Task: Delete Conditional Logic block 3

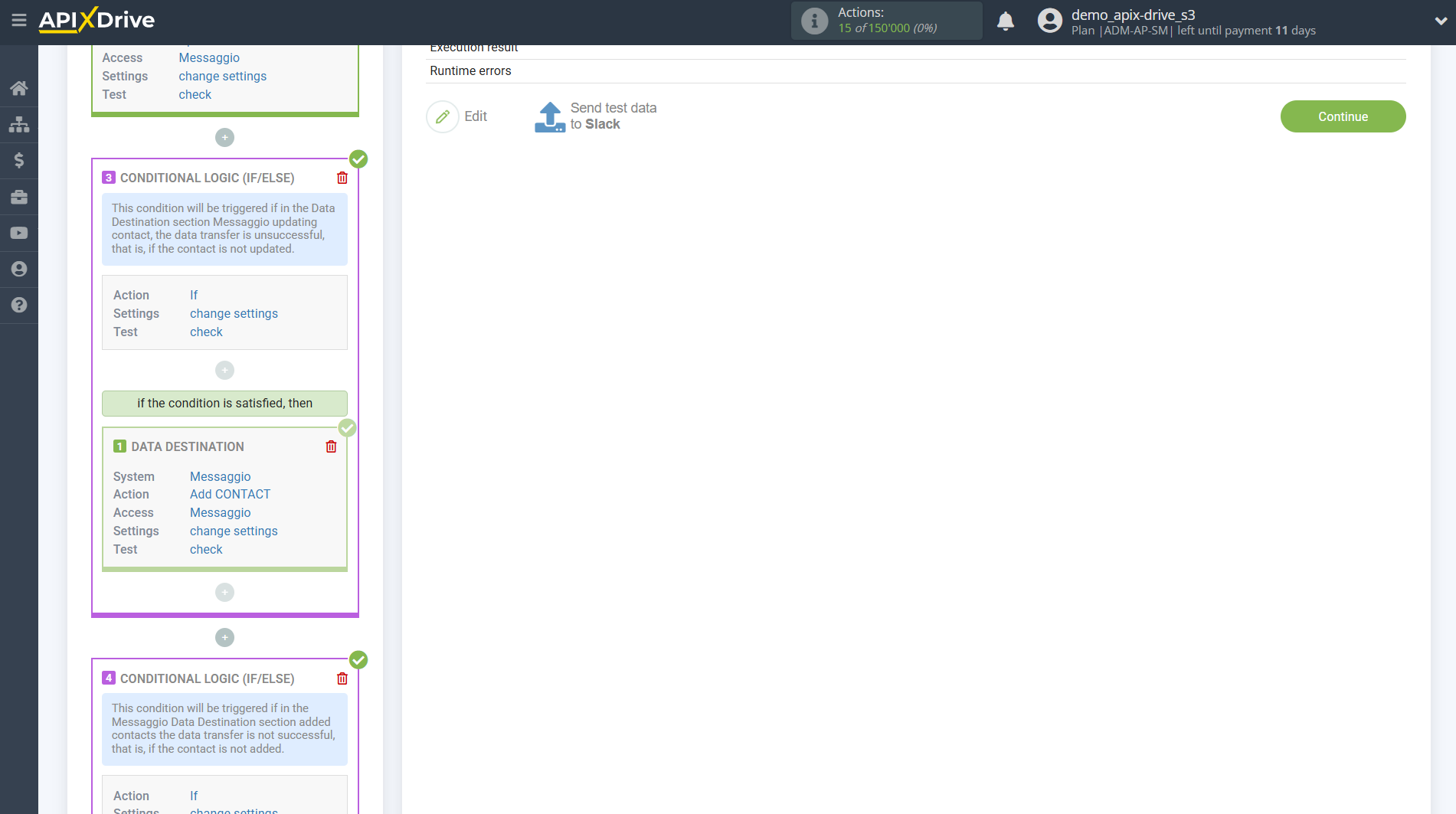Action: coord(342,178)
